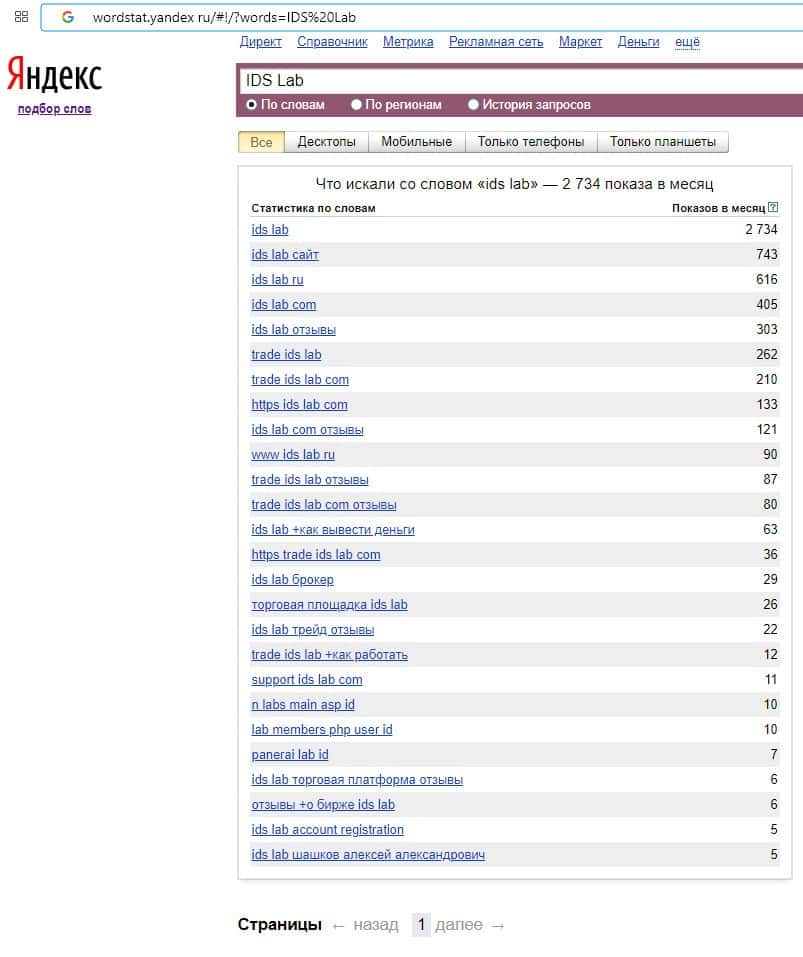Open the lab members php user id link
The height and width of the screenshot is (957, 803).
coord(322,730)
